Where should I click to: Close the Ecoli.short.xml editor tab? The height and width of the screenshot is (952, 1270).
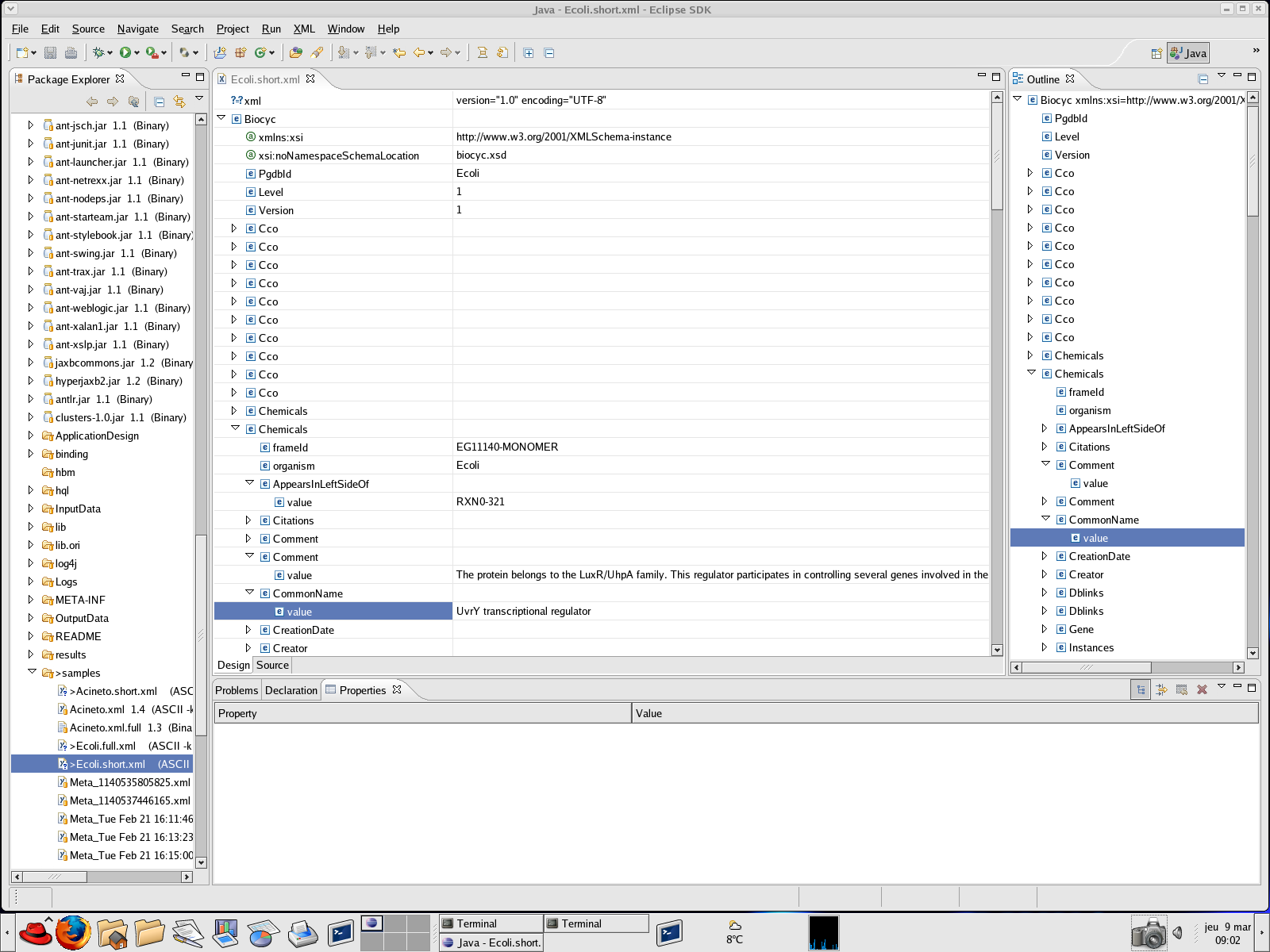[310, 79]
